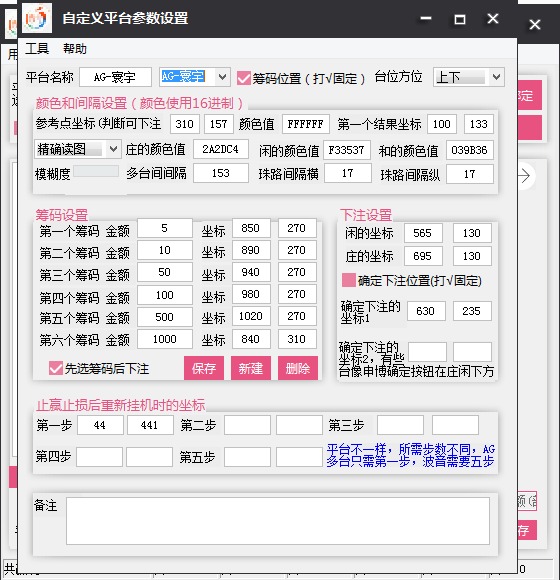Image resolution: width=560 pixels, height=580 pixels.
Task: Minimize the 自定义平台参数设置 window
Action: 426,18
